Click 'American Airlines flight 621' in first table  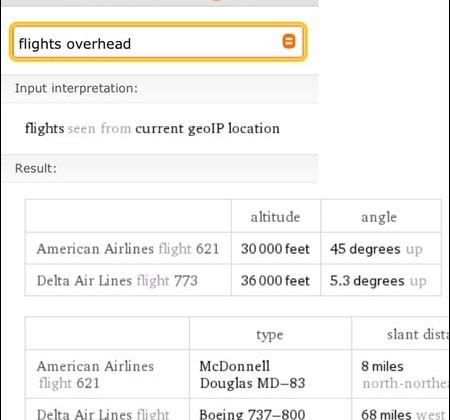(128, 249)
